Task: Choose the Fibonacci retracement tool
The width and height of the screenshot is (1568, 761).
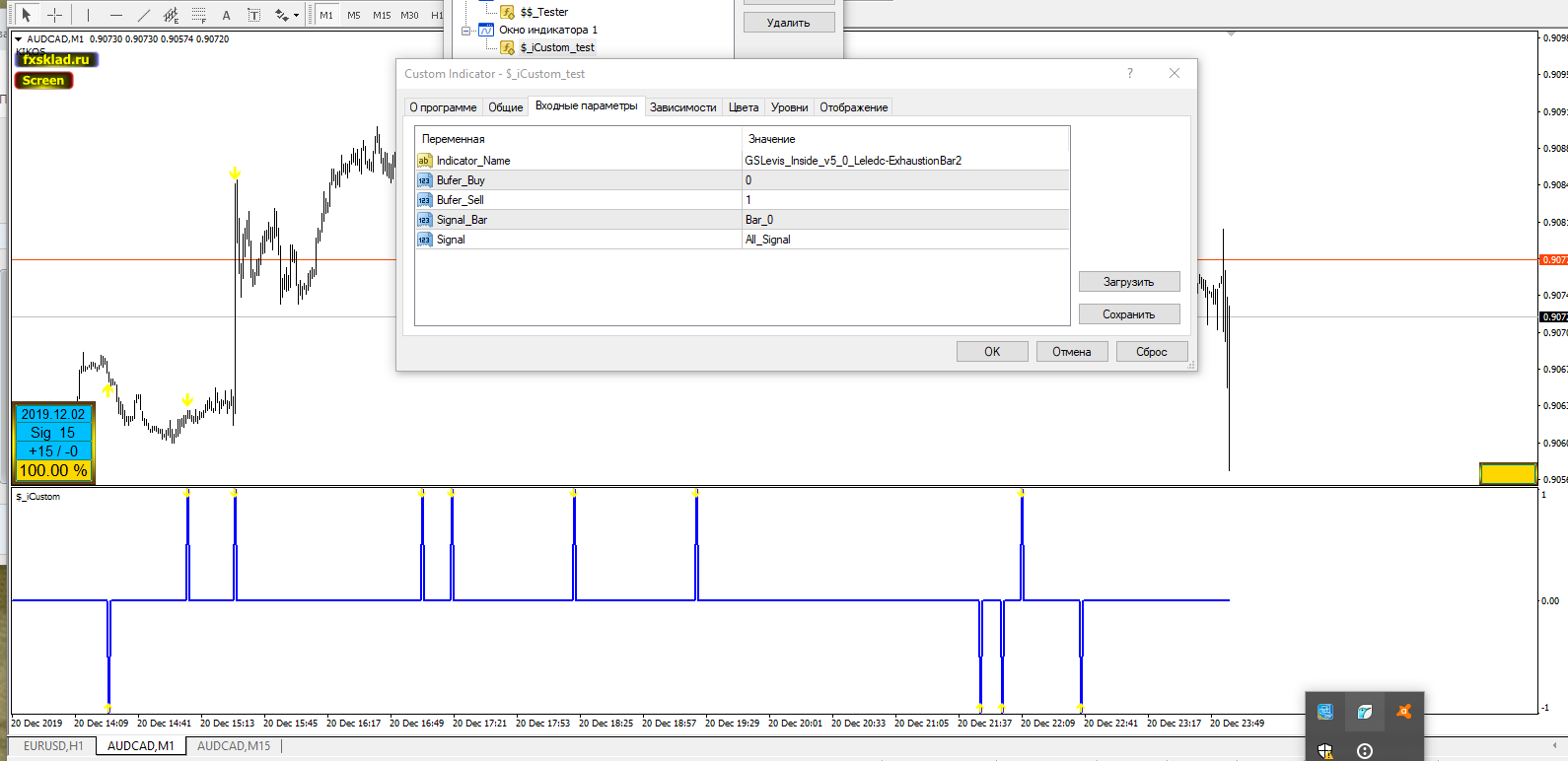Action: [x=199, y=15]
